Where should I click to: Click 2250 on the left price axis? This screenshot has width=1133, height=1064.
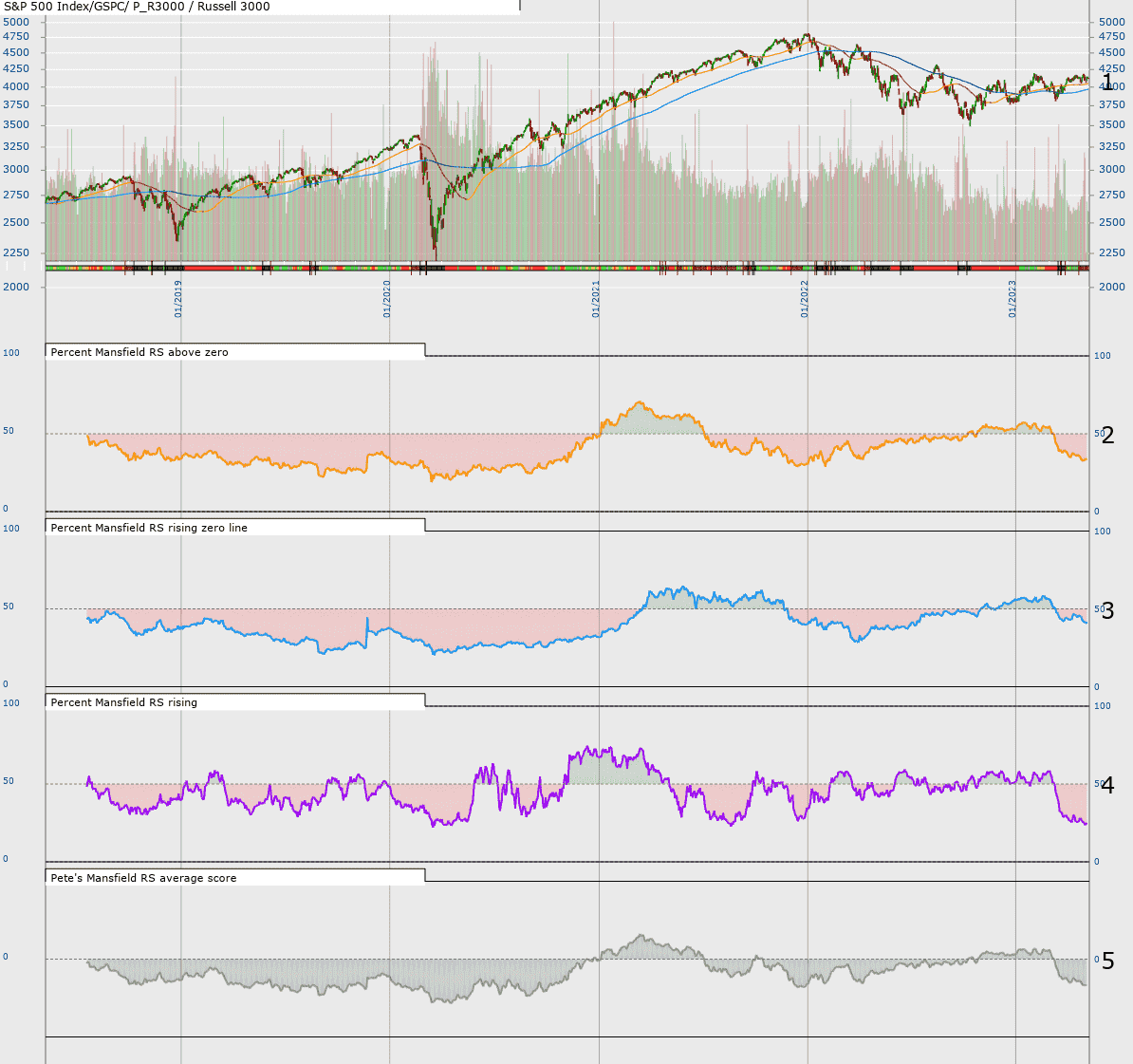point(17,252)
